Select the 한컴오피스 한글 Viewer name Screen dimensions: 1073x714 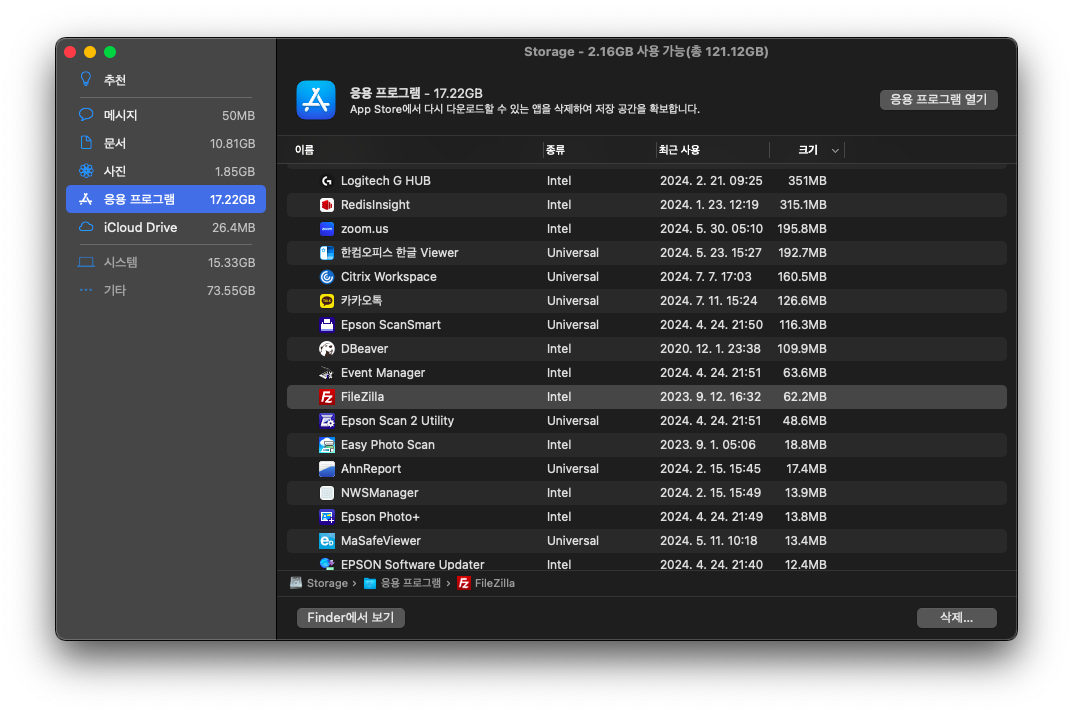click(400, 253)
